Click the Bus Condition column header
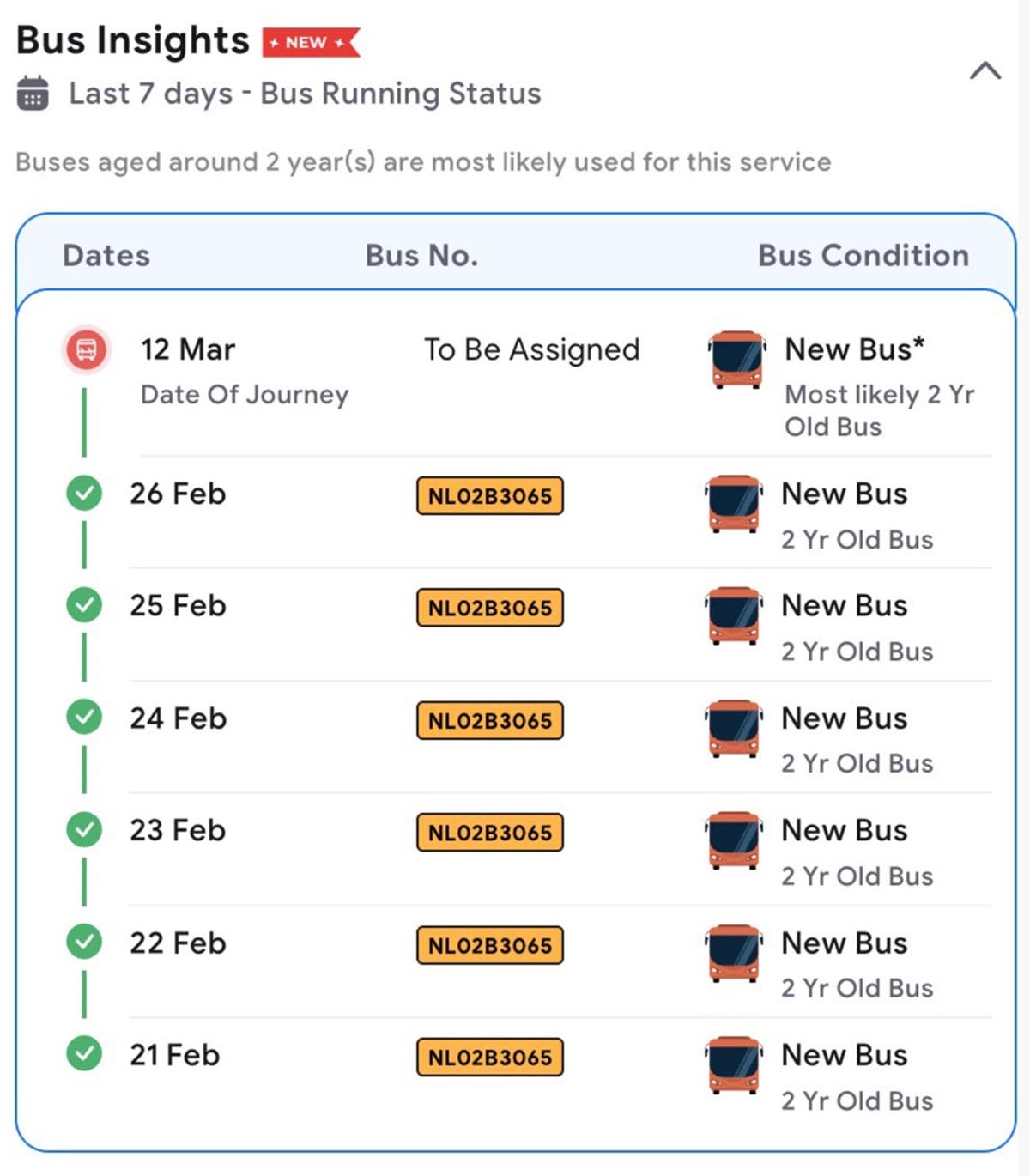 coord(863,256)
